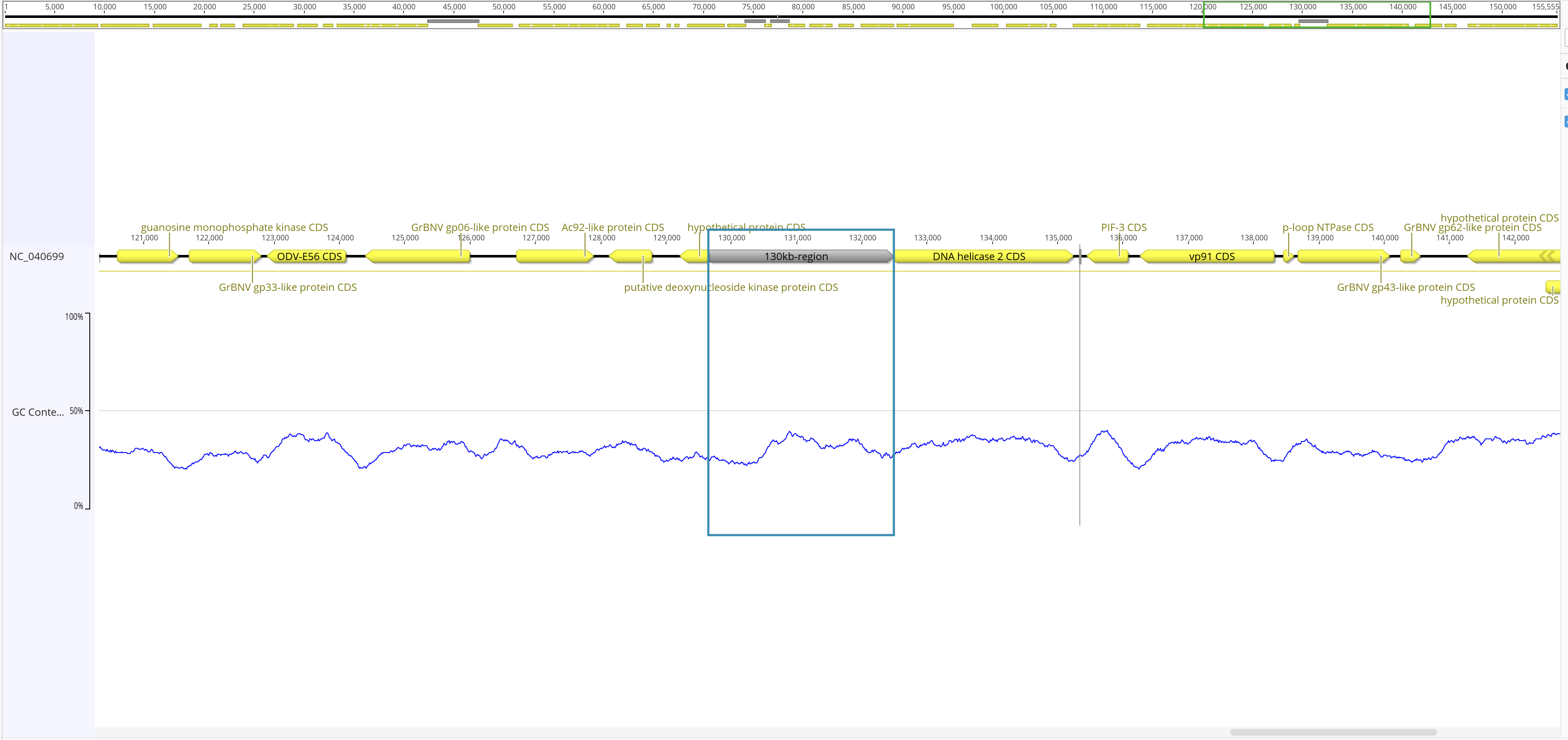The height and width of the screenshot is (740, 1568).
Task: Select the GrBNV gp43-like protein CDS label
Action: coord(1406,287)
